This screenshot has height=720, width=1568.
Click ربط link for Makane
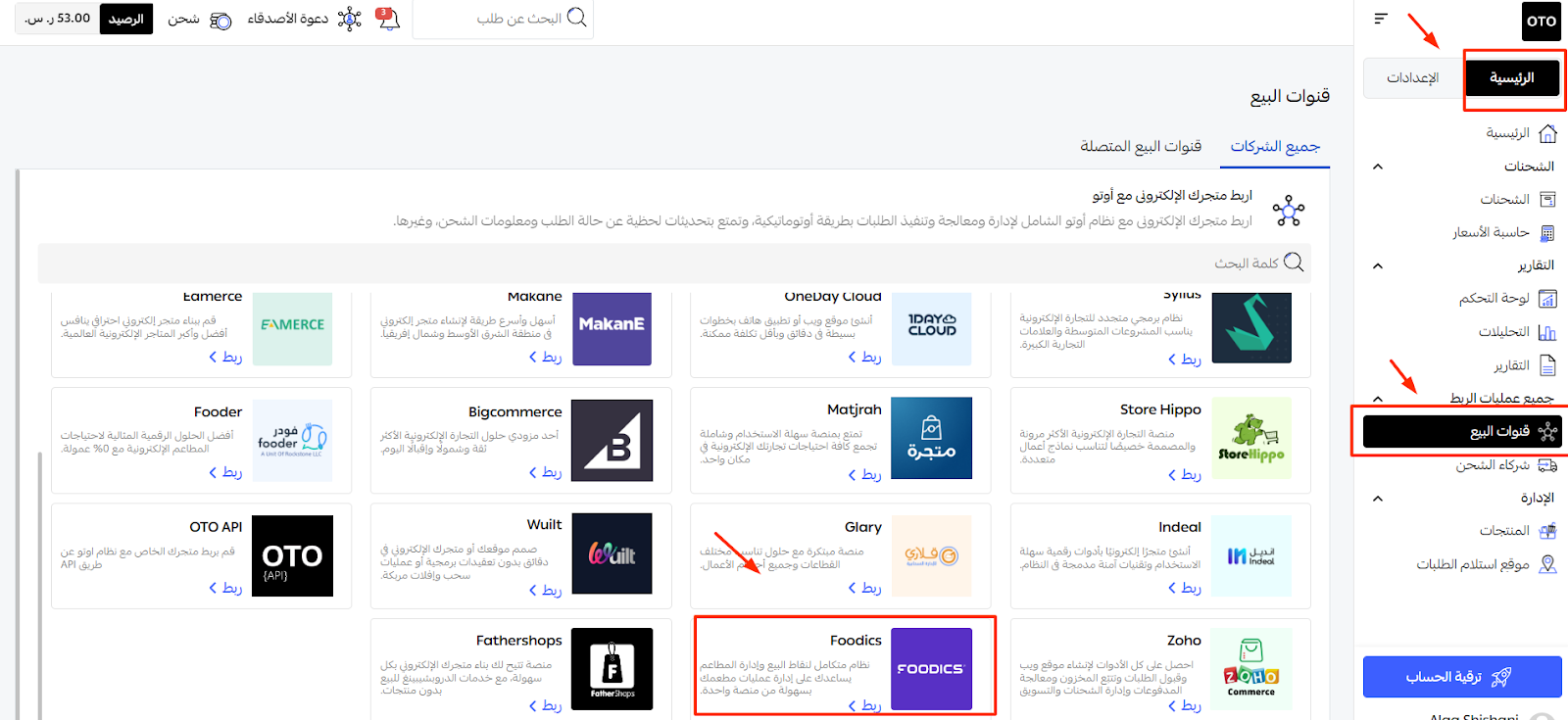point(545,357)
